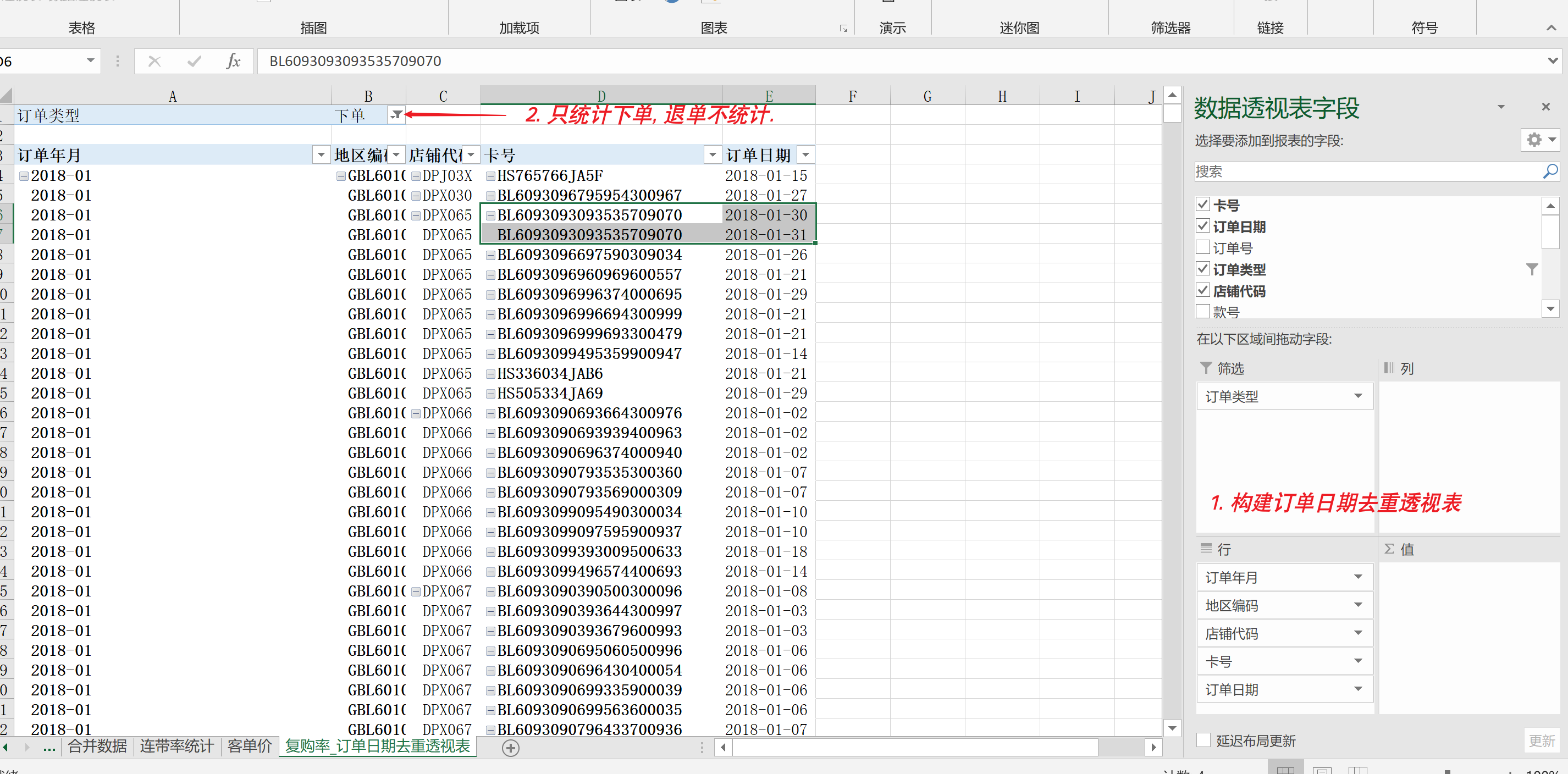
Task: Close the 数据透视表字段 pane
Action: click(1545, 107)
